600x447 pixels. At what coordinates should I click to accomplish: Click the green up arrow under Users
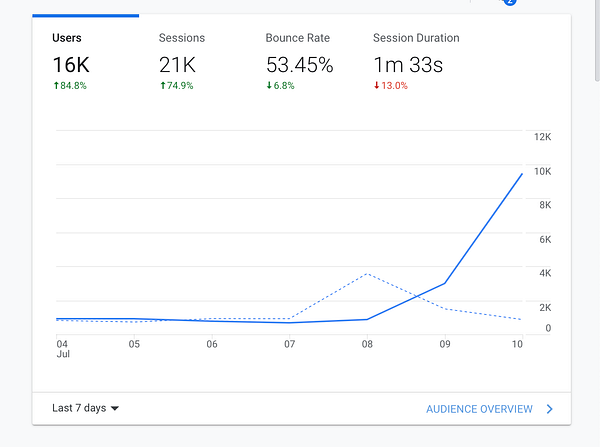coord(56,85)
